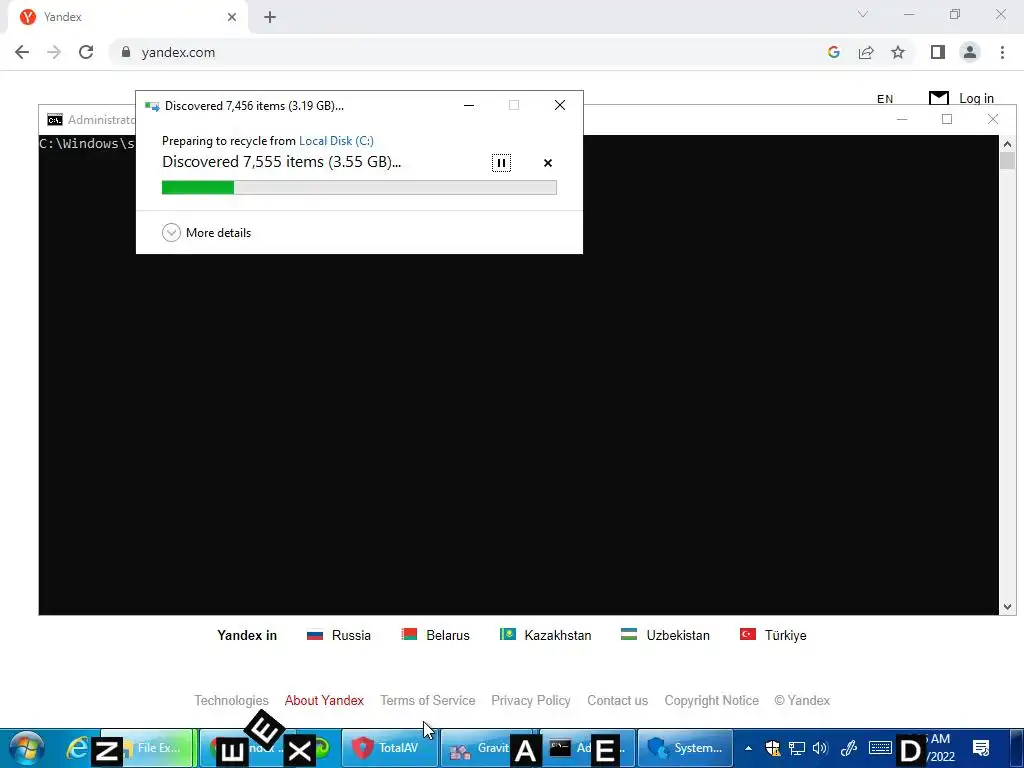Image resolution: width=1024 pixels, height=768 pixels.
Task: Show hidden tray icons arrow
Action: pos(748,748)
